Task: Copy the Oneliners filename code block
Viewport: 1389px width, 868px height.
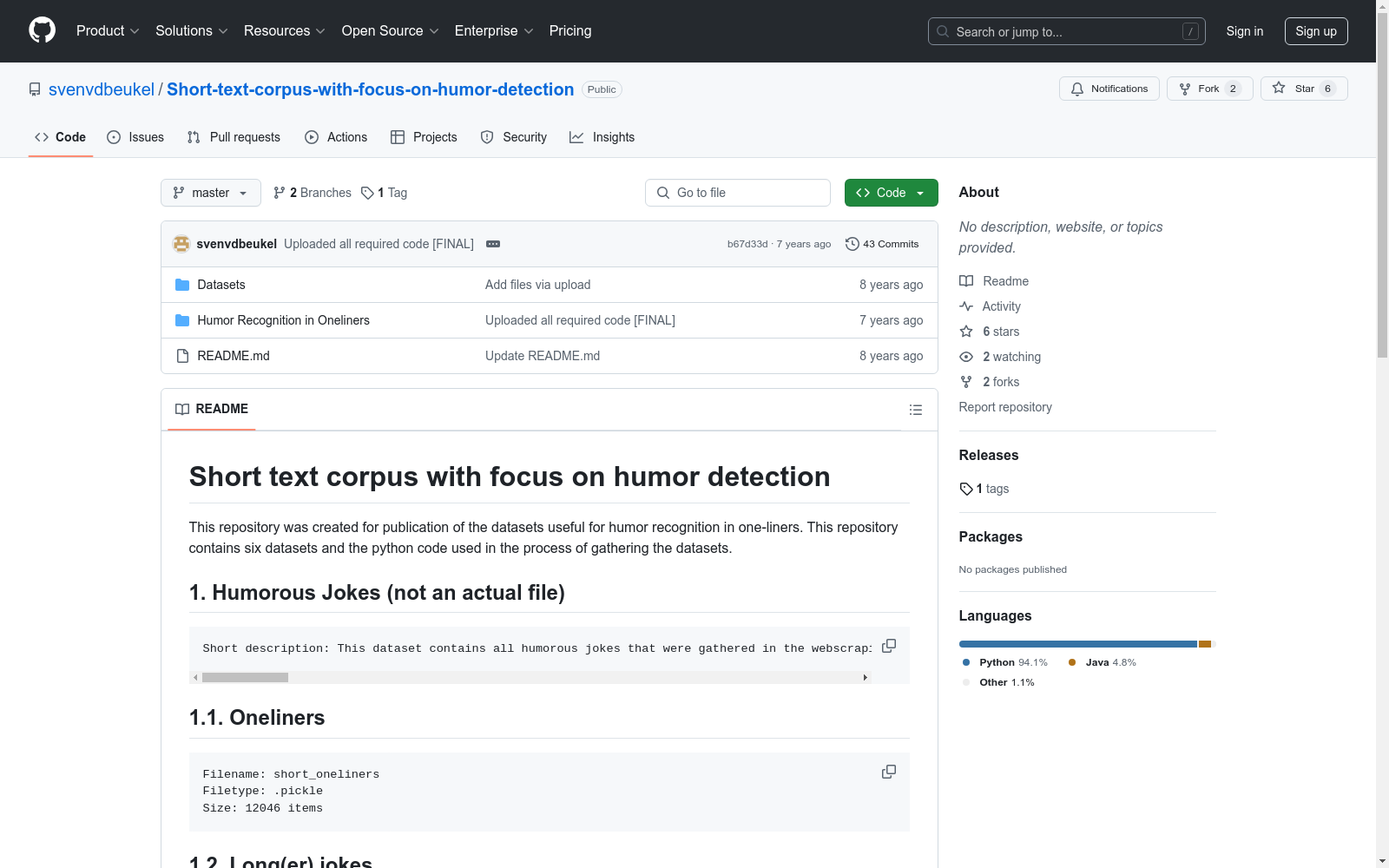Action: (889, 772)
